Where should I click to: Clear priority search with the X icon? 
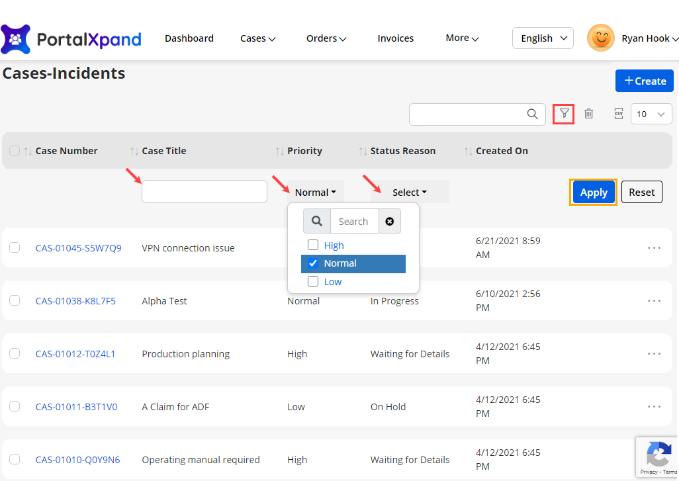point(389,222)
